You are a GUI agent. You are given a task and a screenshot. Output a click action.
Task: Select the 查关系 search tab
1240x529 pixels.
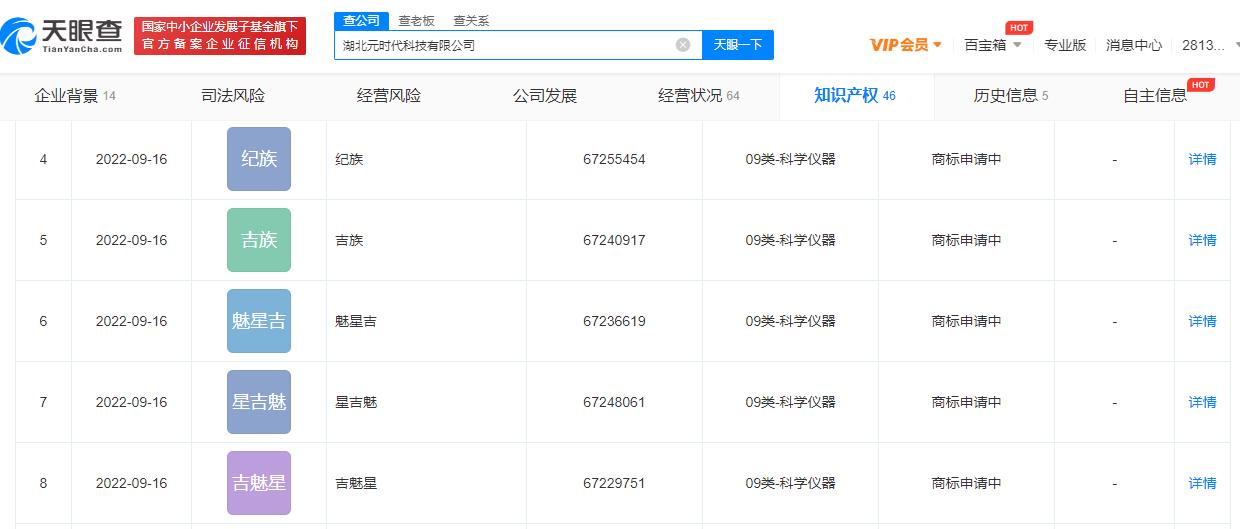pos(471,20)
